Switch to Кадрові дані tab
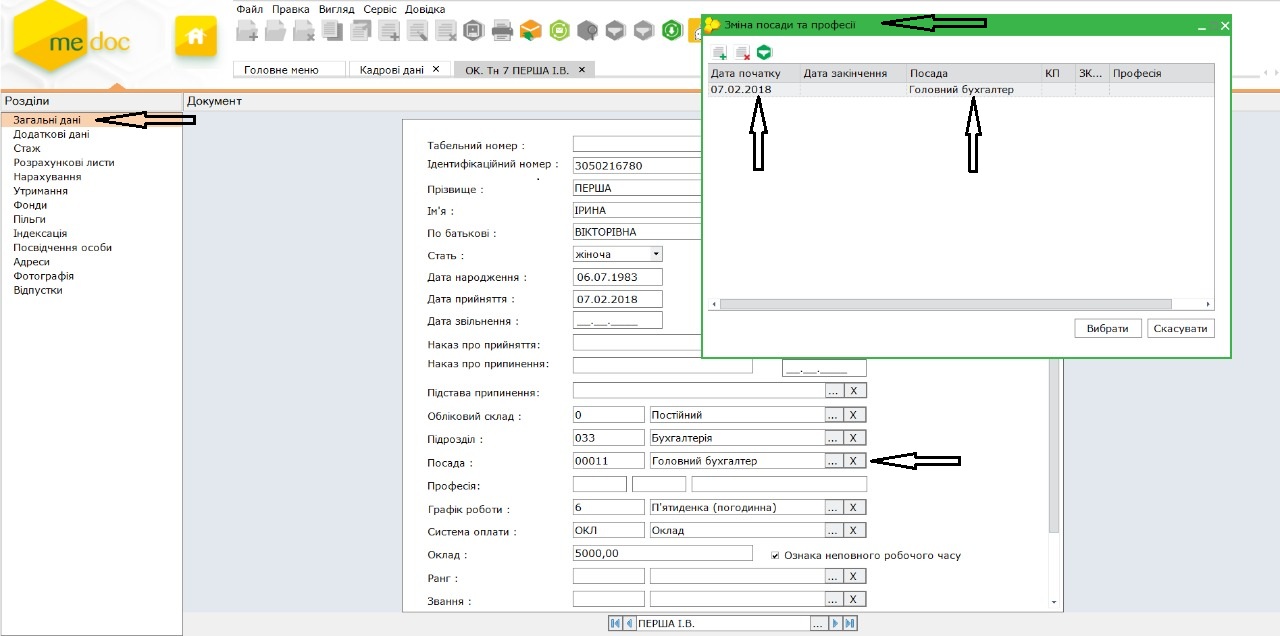The width and height of the screenshot is (1280, 636). click(392, 70)
